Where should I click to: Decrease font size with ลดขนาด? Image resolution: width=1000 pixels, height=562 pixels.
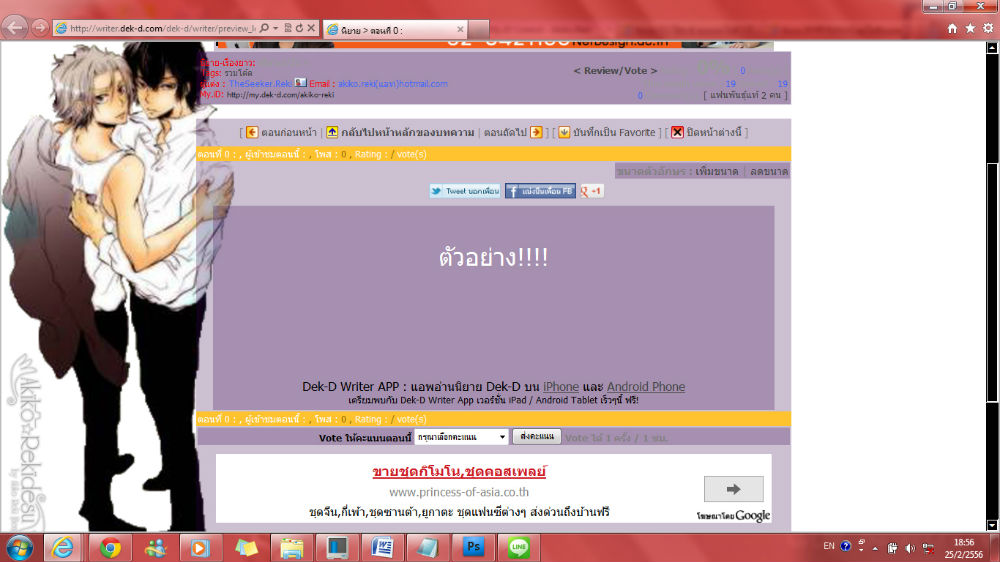[769, 171]
